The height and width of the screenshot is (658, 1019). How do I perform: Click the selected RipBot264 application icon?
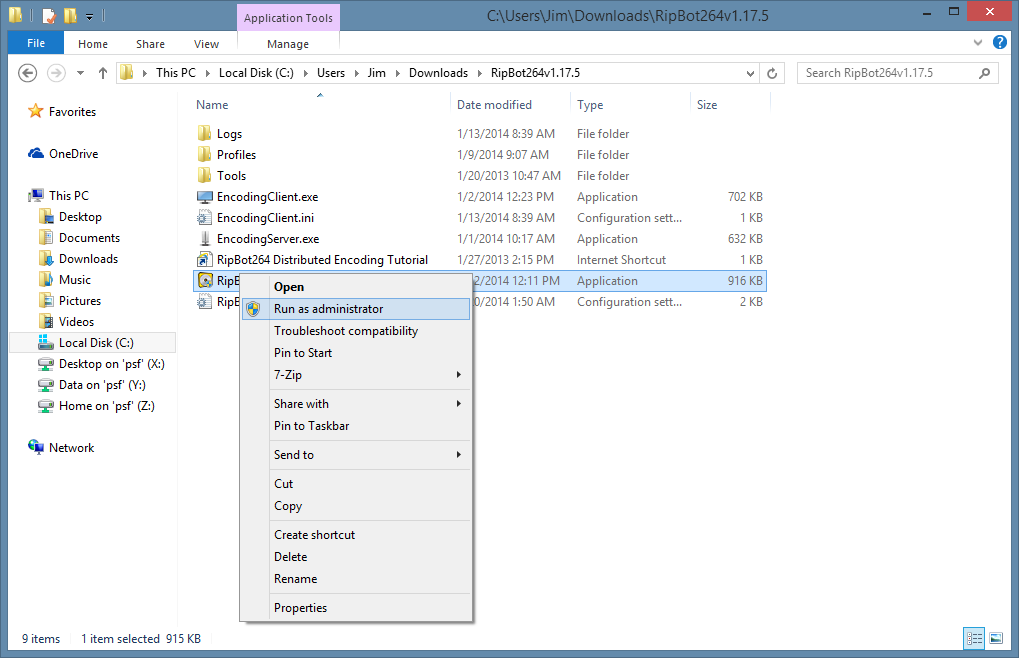(205, 281)
